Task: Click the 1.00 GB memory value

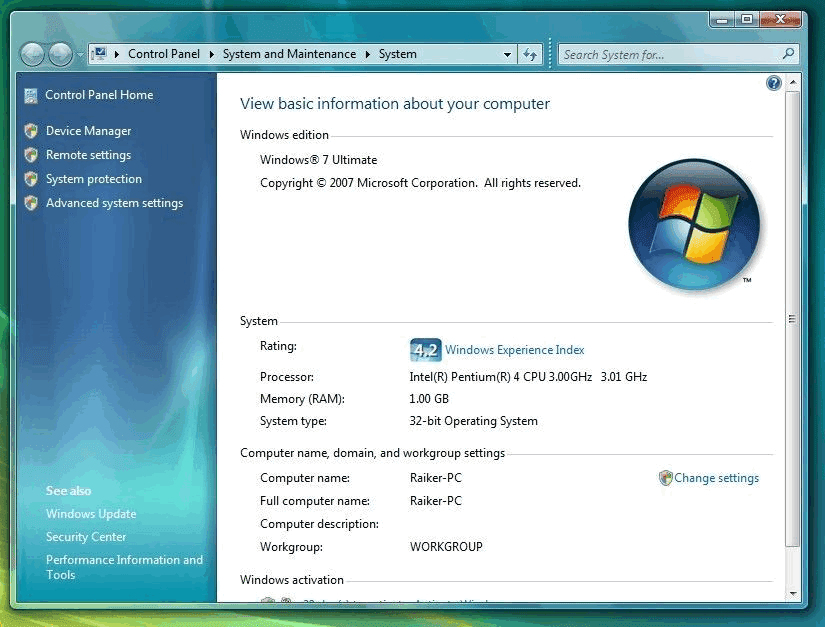Action: point(429,399)
